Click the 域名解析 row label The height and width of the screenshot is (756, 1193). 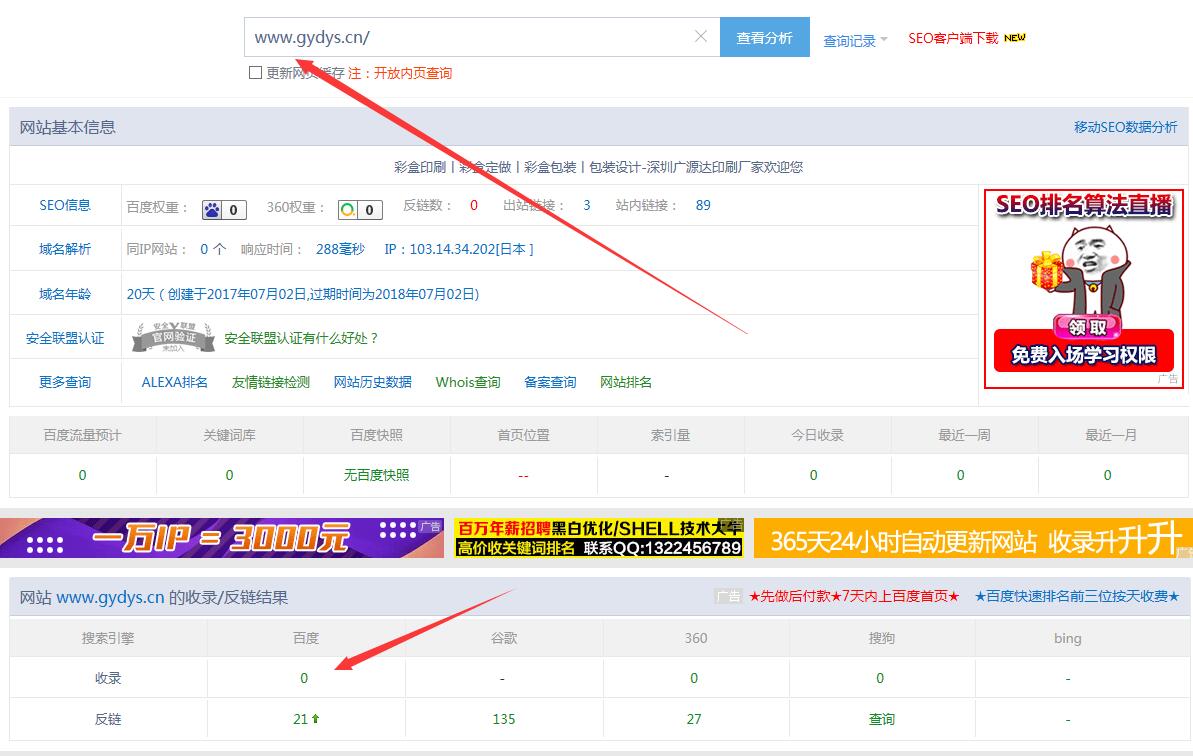coord(65,249)
